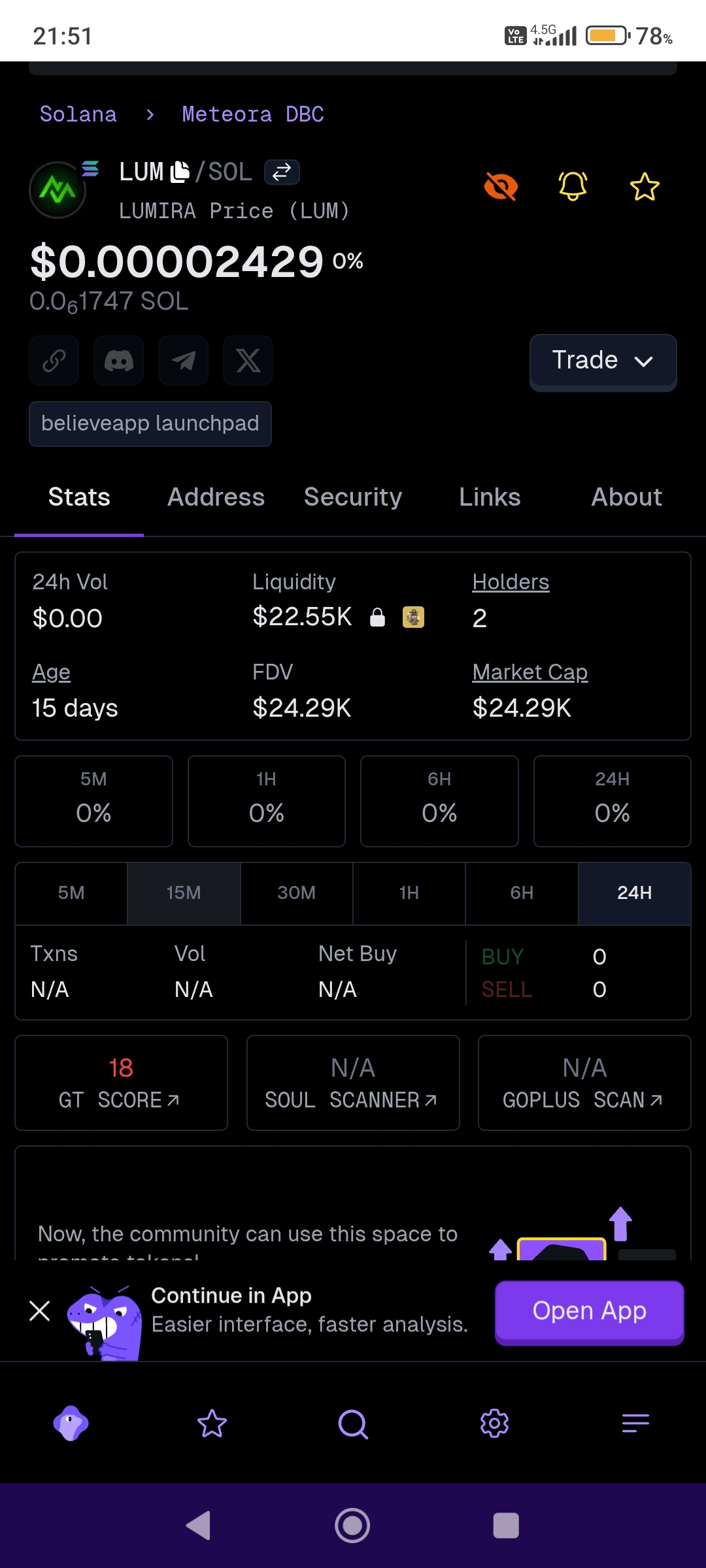This screenshot has width=706, height=1568.
Task: Tap the Open App button
Action: pyautogui.click(x=590, y=1311)
